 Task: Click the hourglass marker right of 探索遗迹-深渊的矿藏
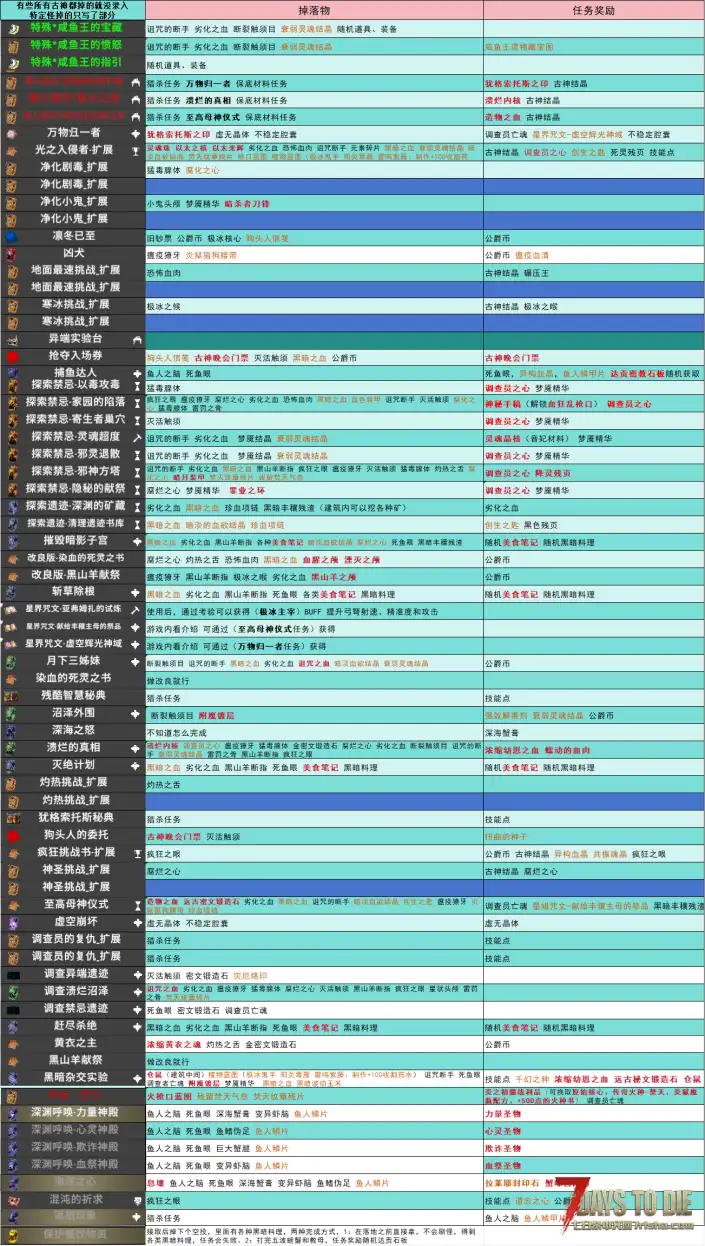(135, 507)
